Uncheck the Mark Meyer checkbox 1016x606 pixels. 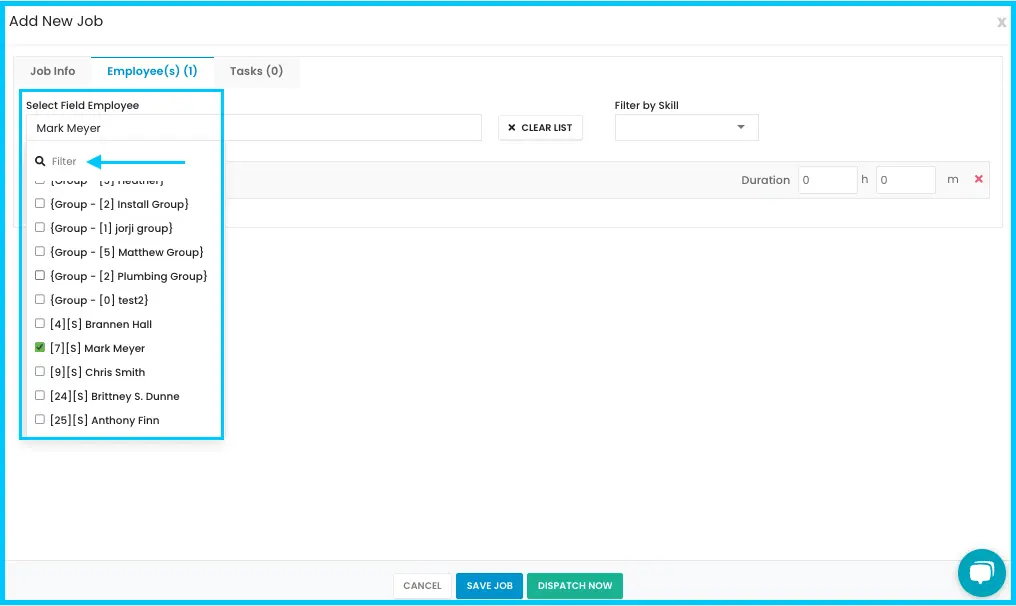[40, 347]
